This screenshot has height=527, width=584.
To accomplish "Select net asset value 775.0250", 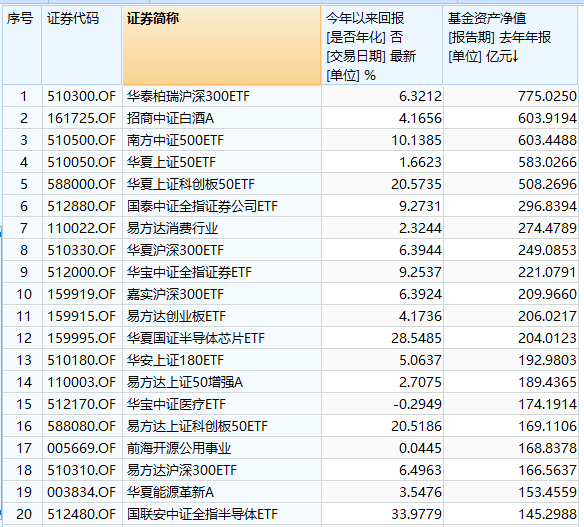I will [547, 96].
